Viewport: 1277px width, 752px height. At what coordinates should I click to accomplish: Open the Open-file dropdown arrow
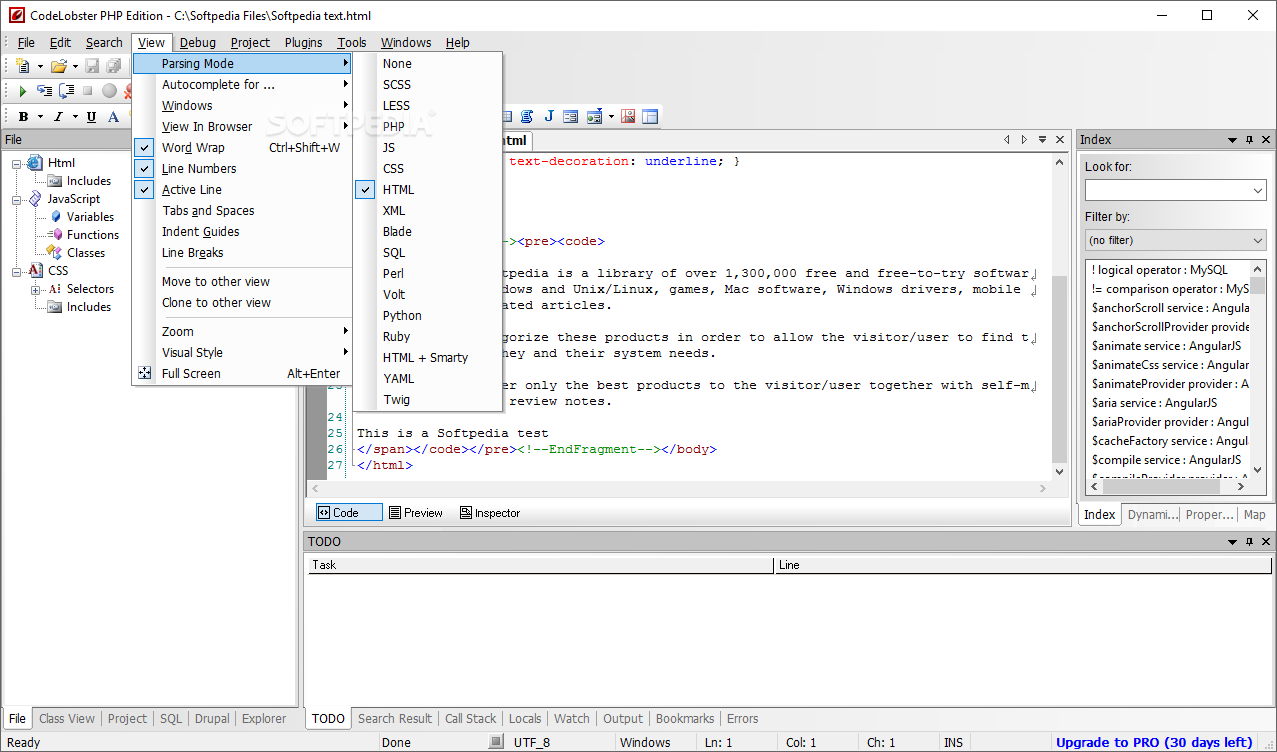coord(75,67)
